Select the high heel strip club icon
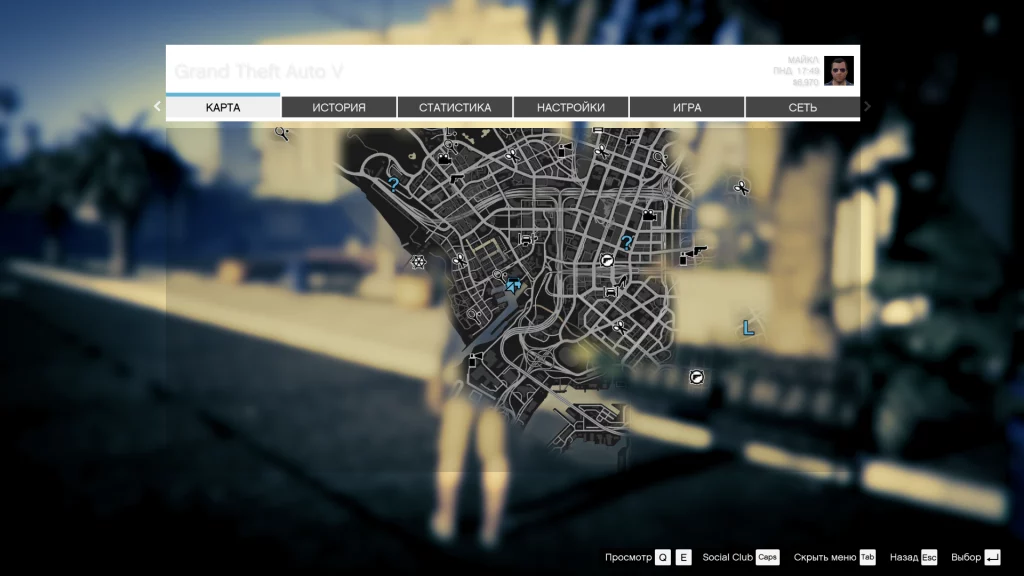This screenshot has height=576, width=1024. click(x=621, y=282)
